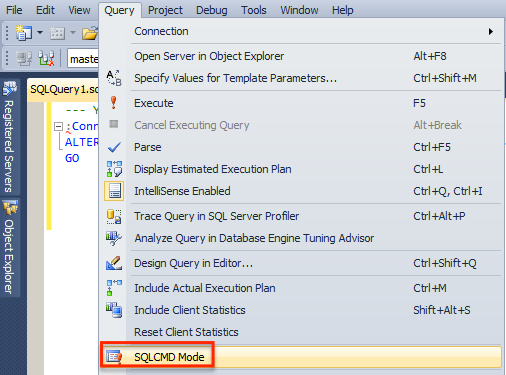Open the Debug menu
Image resolution: width=506 pixels, height=375 pixels.
pyautogui.click(x=212, y=10)
